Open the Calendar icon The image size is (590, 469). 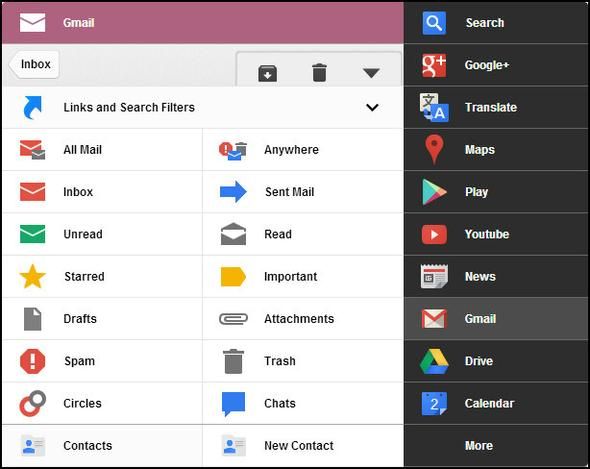click(x=434, y=404)
